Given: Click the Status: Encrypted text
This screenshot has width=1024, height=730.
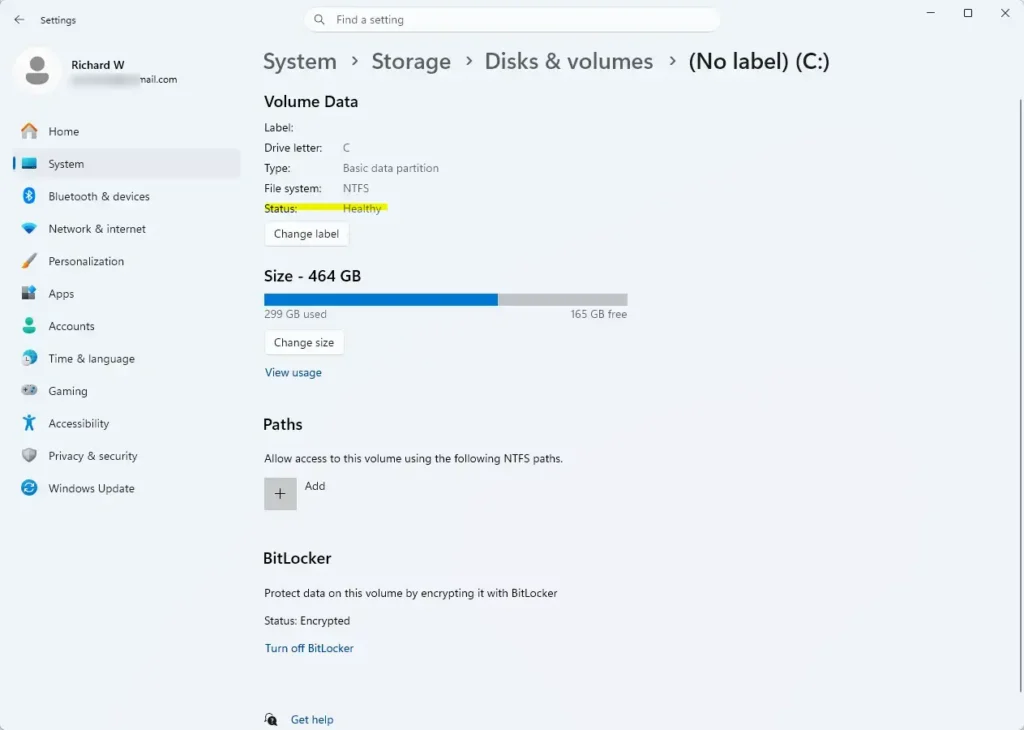Looking at the screenshot, I should (x=307, y=620).
